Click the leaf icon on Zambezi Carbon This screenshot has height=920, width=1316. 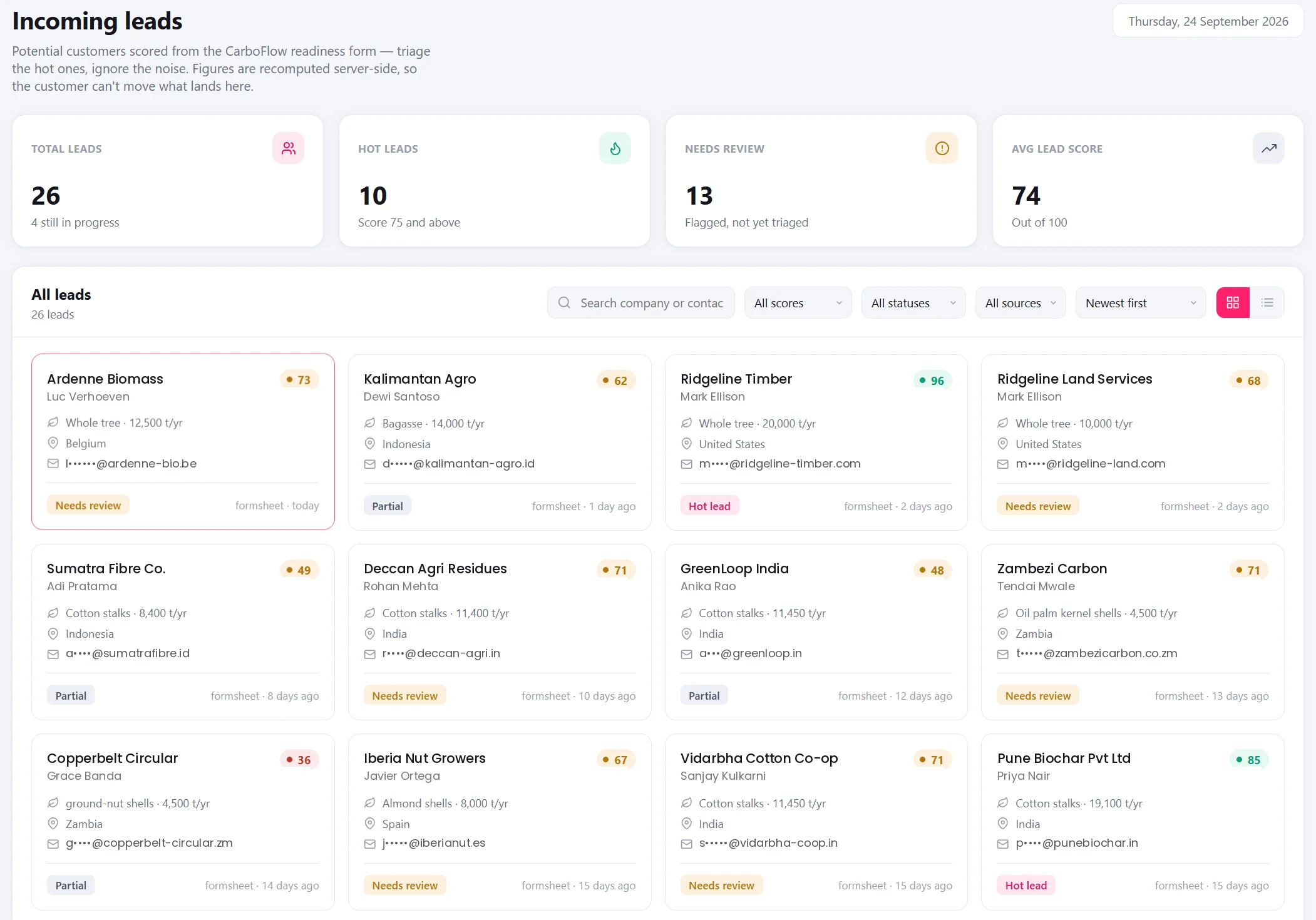pyautogui.click(x=1003, y=613)
